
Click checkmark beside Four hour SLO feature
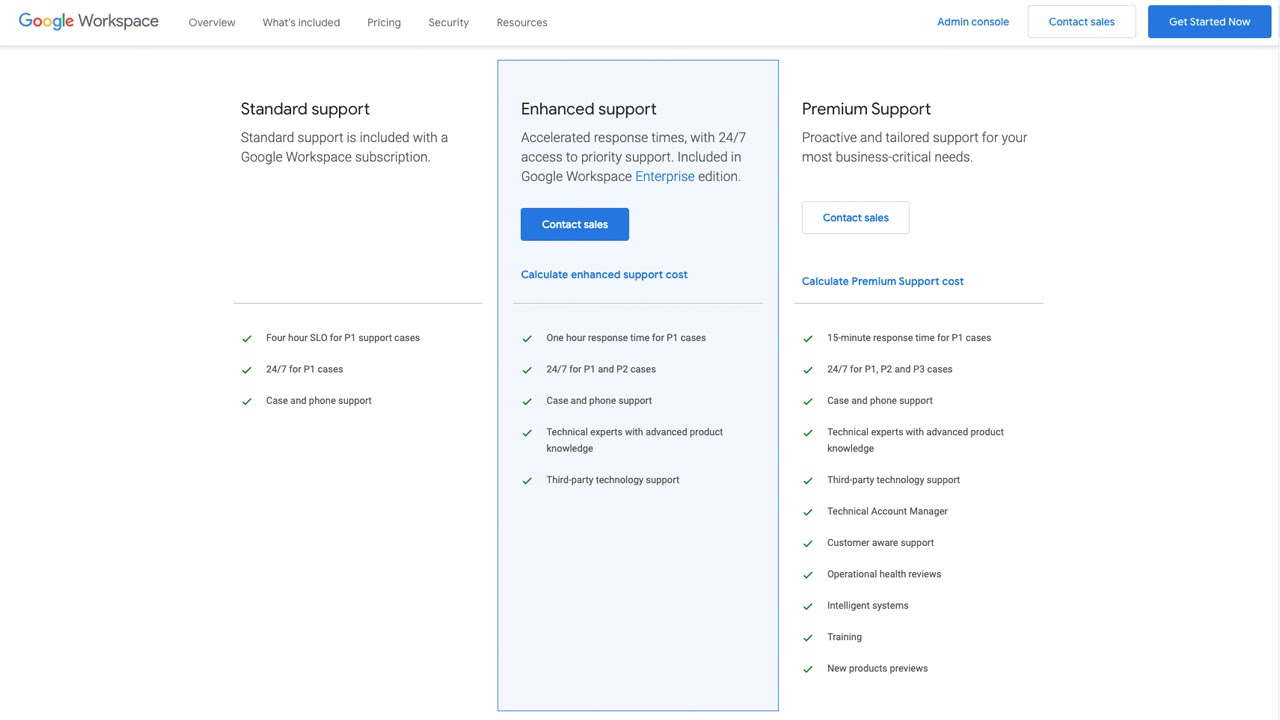coord(247,339)
